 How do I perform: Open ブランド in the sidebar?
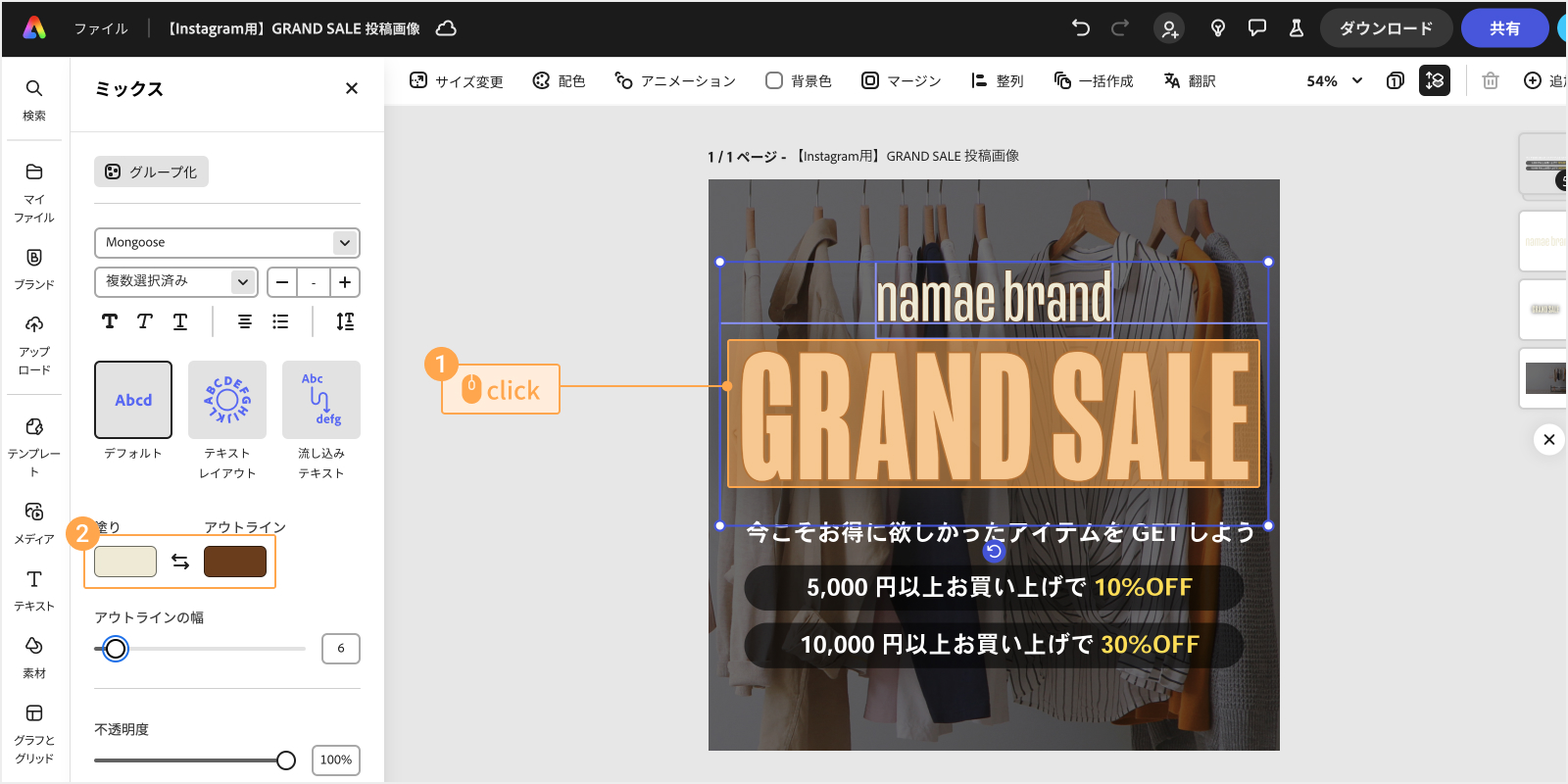34,269
